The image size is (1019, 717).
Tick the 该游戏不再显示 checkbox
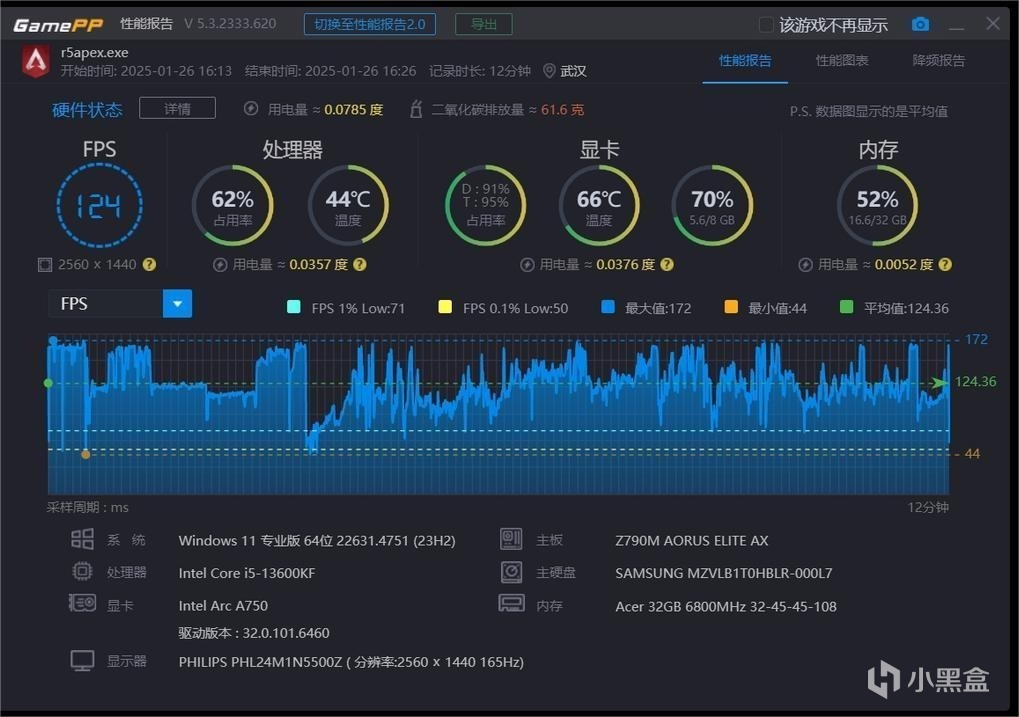coord(766,25)
